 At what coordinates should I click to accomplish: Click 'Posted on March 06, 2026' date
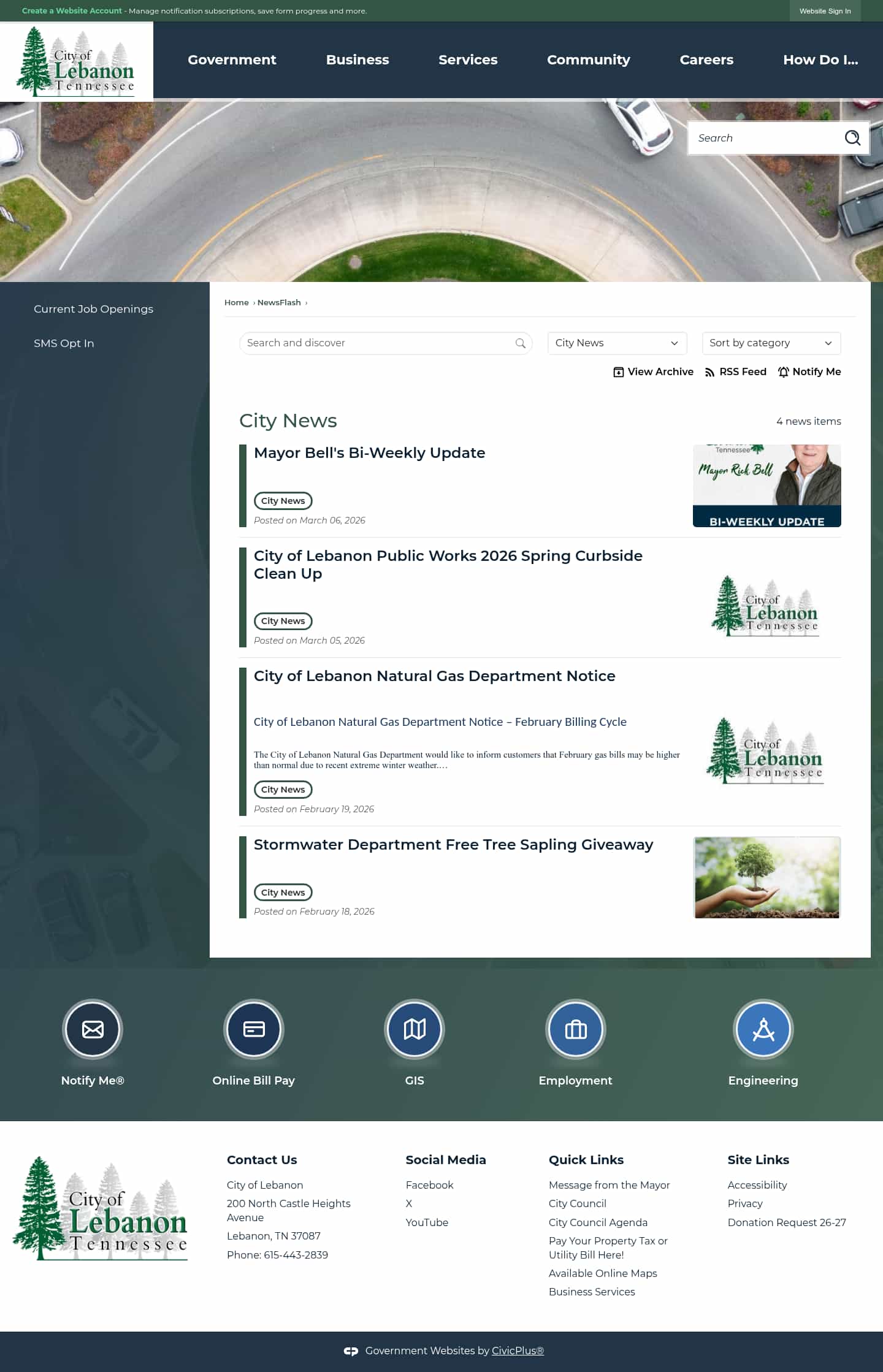309,520
